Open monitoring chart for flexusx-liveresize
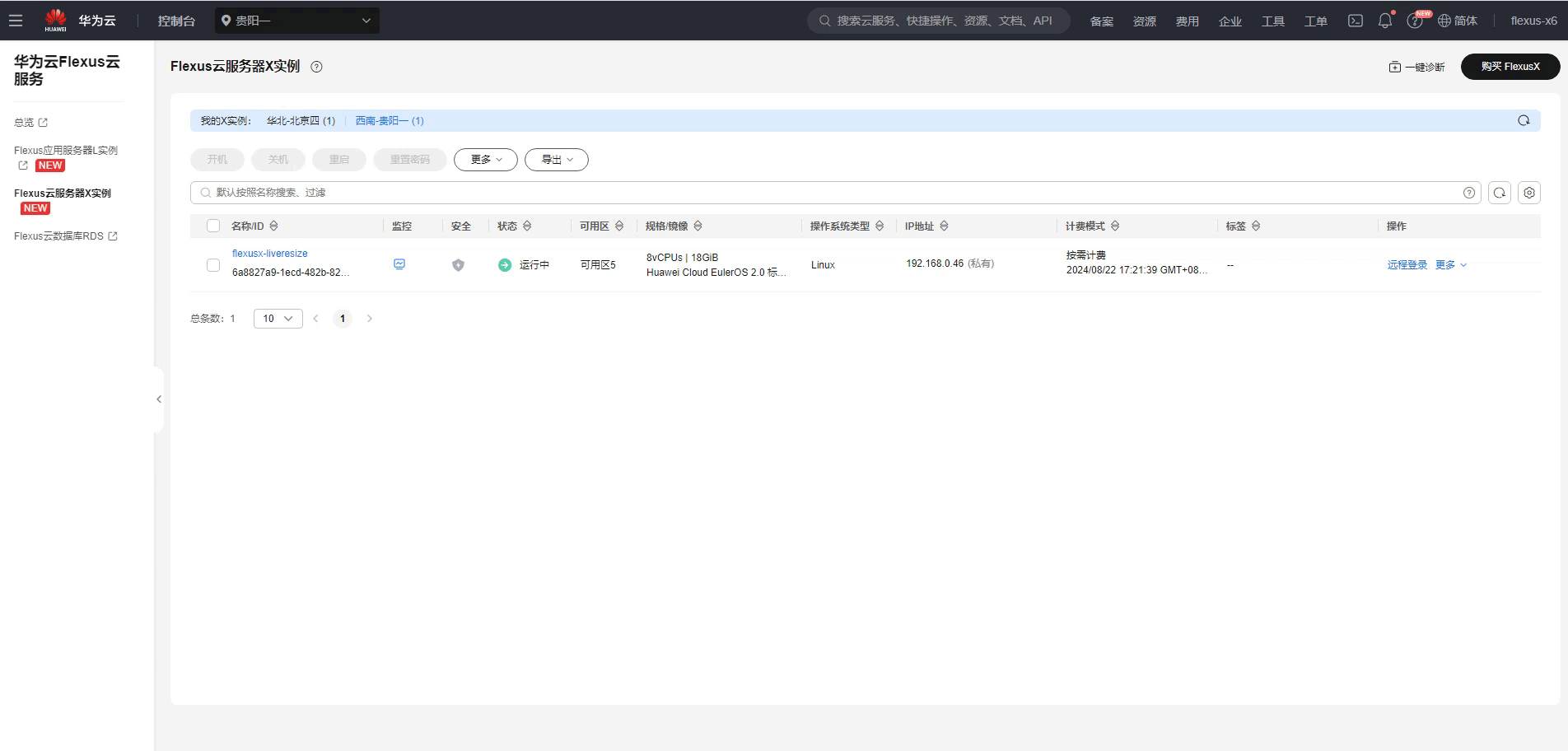Viewport: 1568px width, 751px height. pyautogui.click(x=399, y=264)
